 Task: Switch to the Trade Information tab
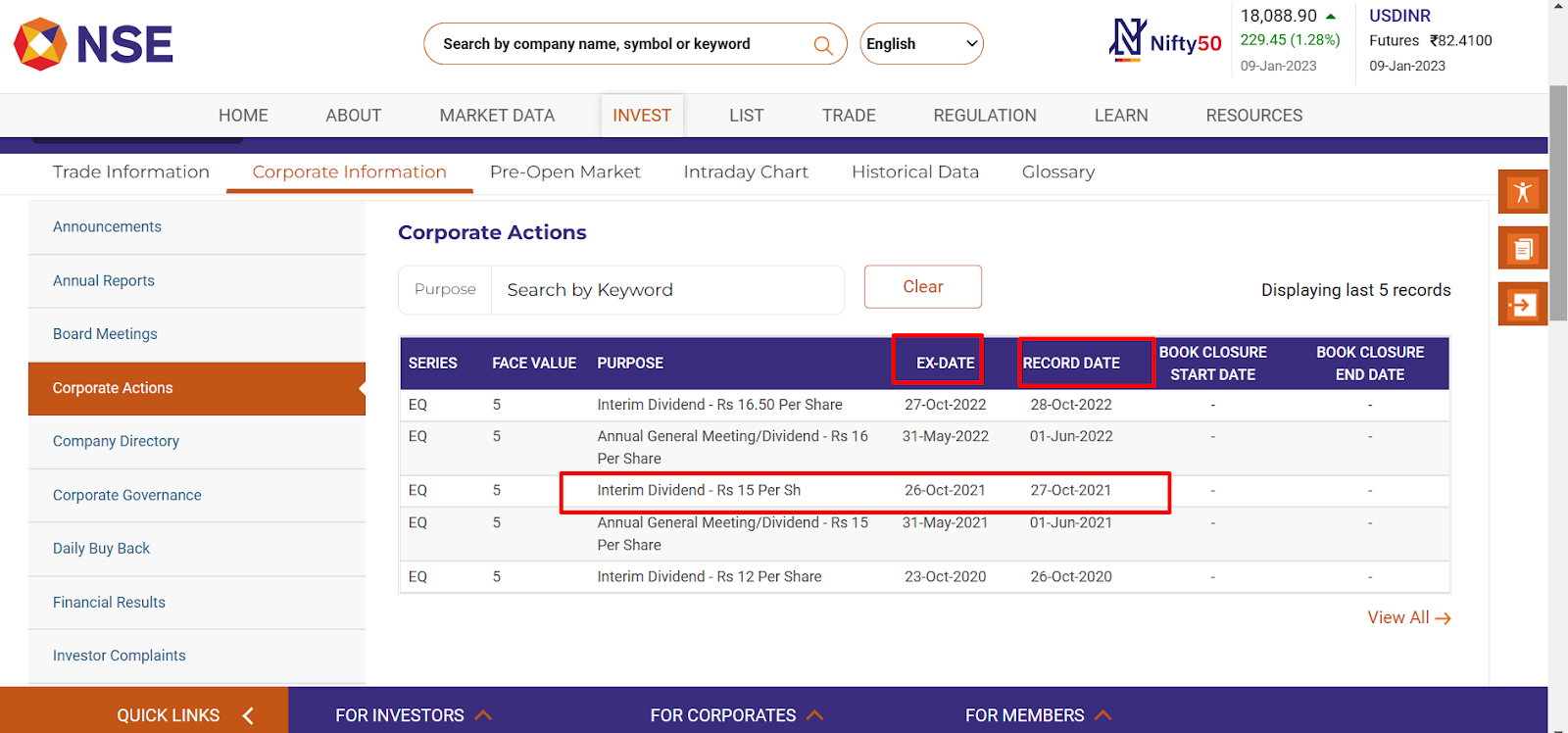[x=130, y=172]
